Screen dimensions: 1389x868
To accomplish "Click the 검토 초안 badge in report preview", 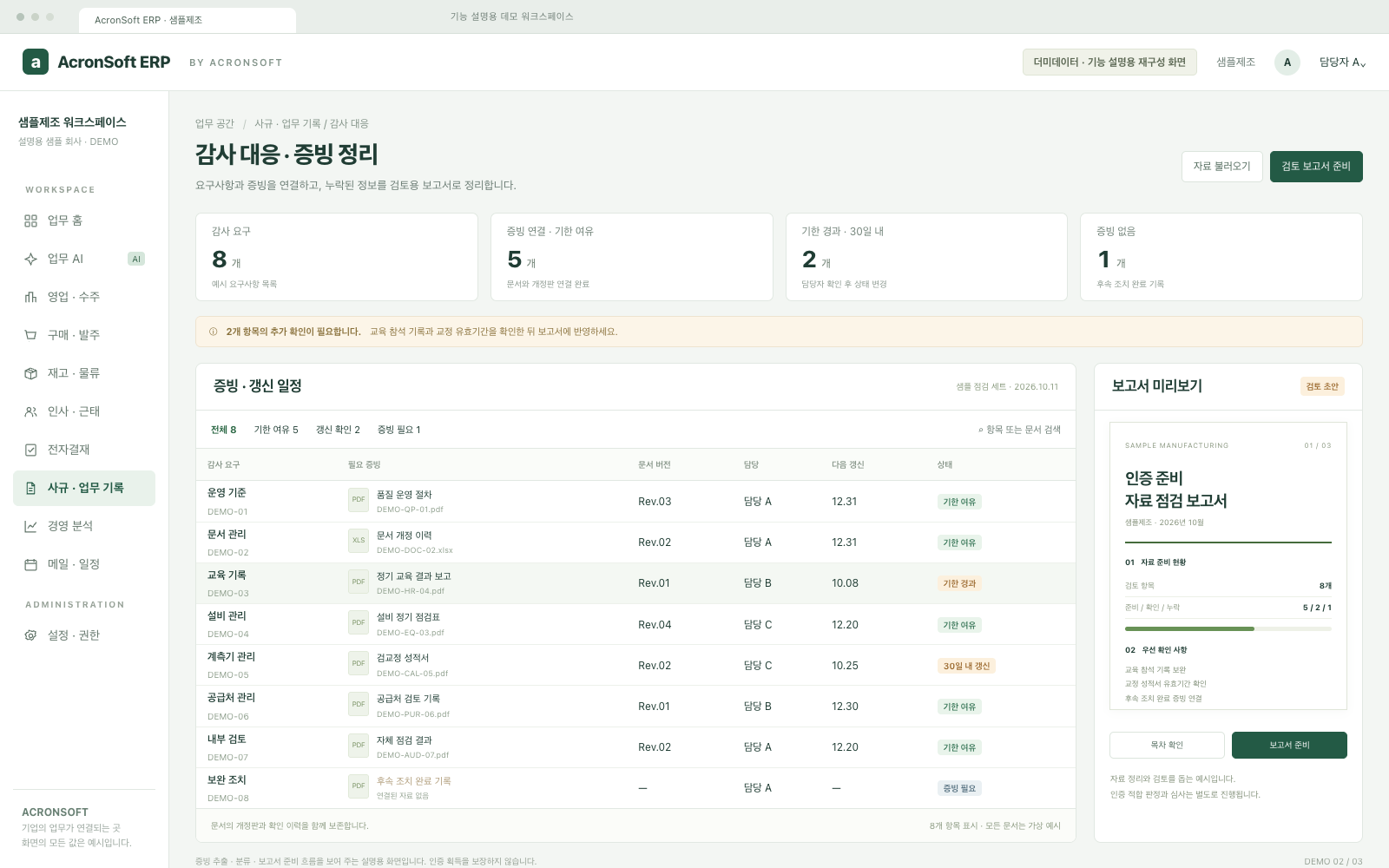I will 1322,386.
